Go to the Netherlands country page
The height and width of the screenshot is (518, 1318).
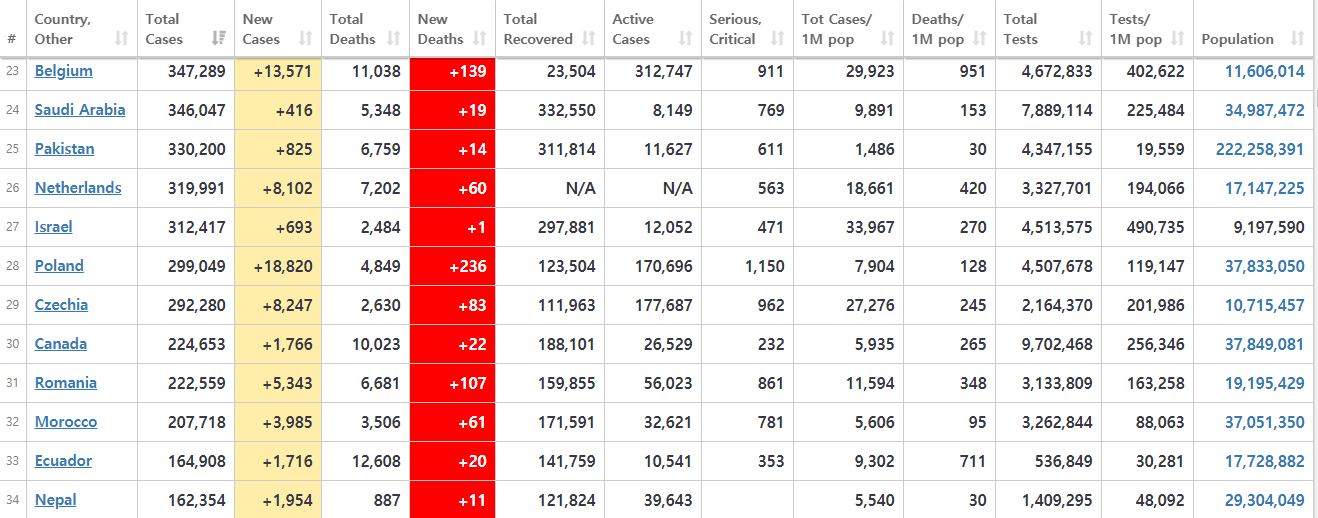pos(78,188)
